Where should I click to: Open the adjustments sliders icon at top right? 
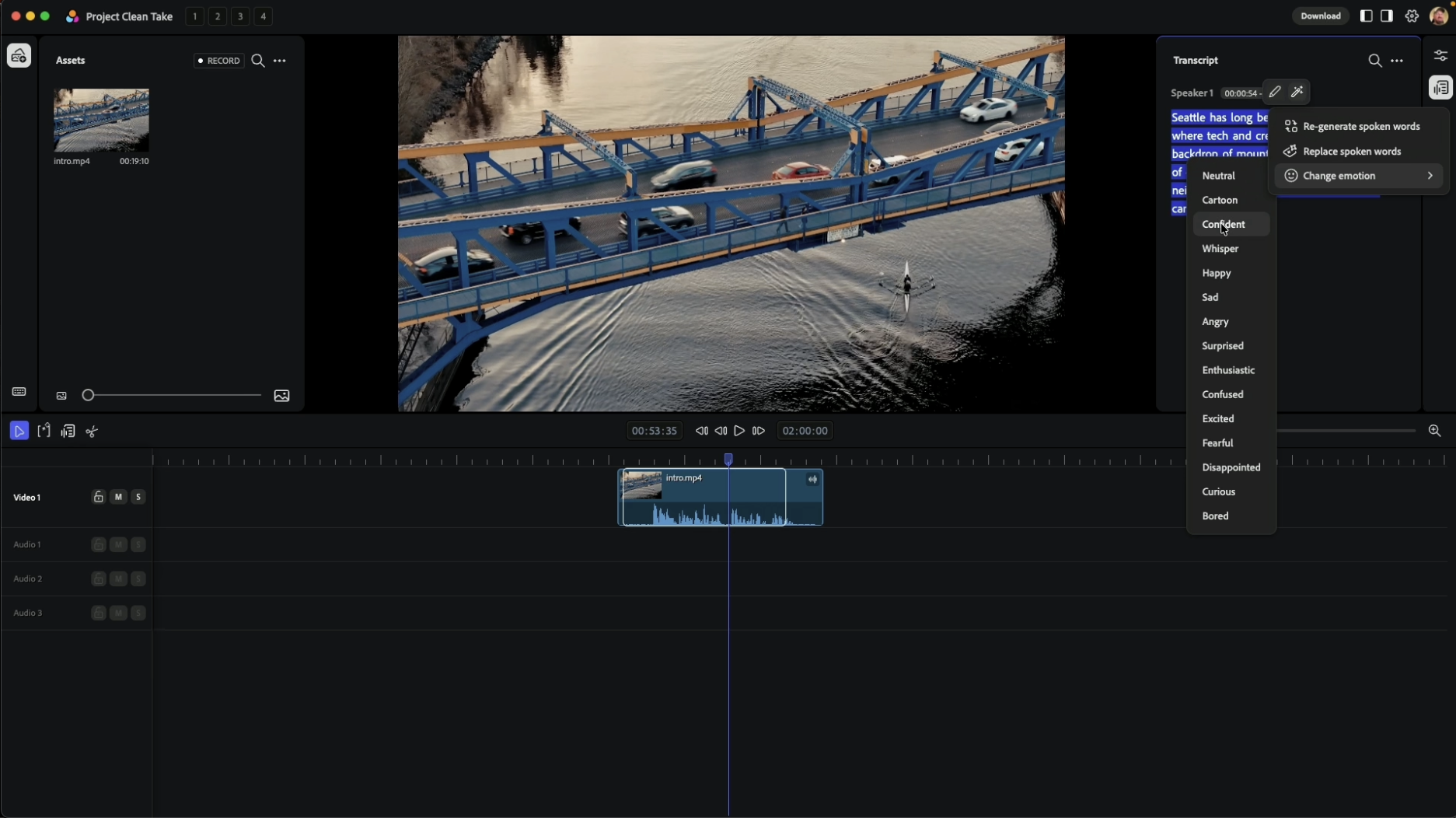click(x=1440, y=56)
